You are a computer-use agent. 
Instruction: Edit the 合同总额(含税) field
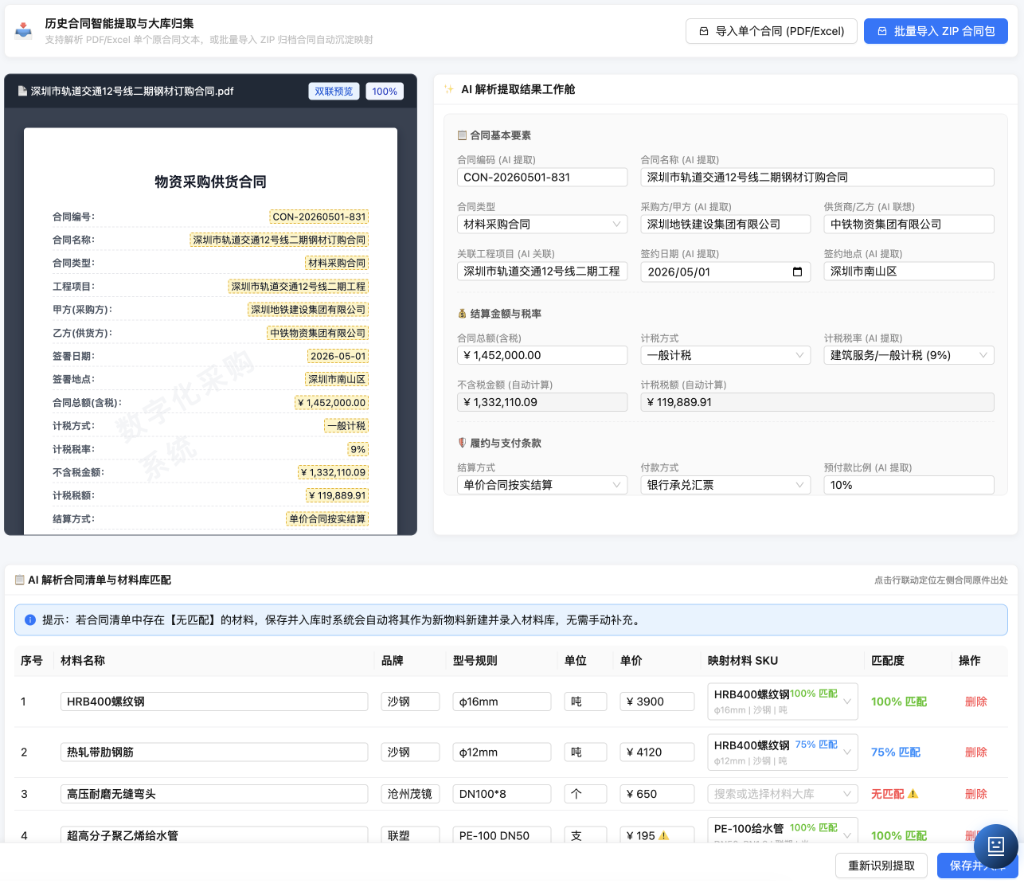[542, 355]
